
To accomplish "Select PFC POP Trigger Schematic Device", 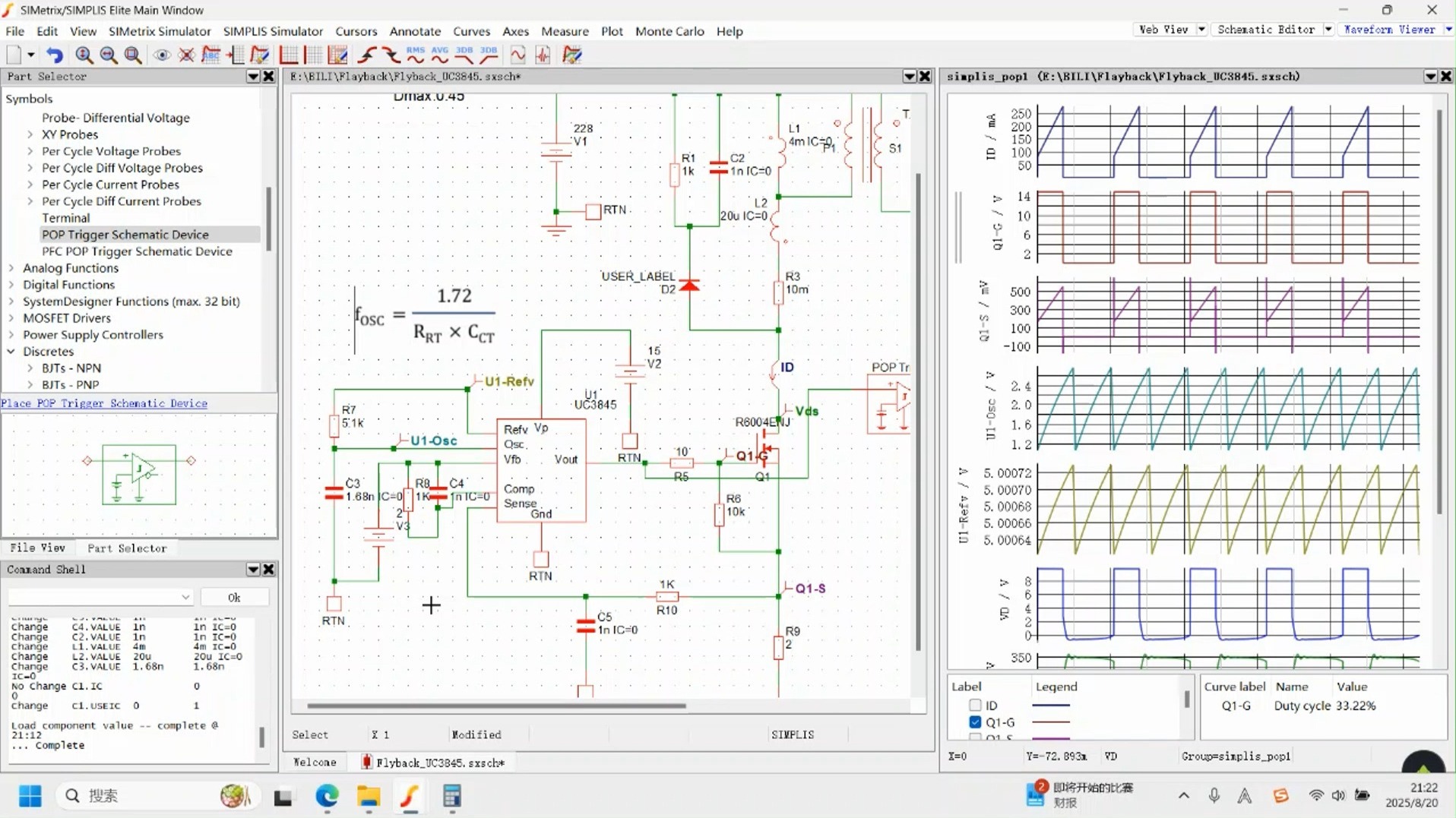I will pos(137,251).
